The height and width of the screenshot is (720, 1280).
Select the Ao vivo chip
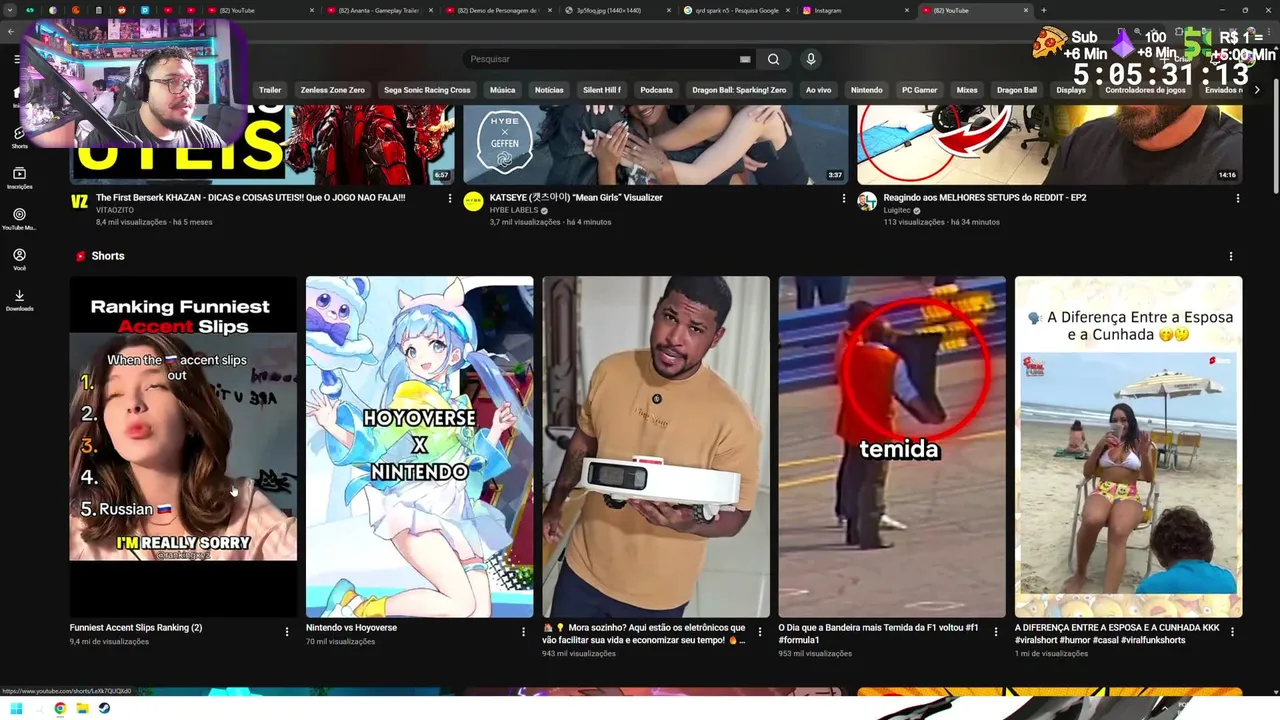819,90
